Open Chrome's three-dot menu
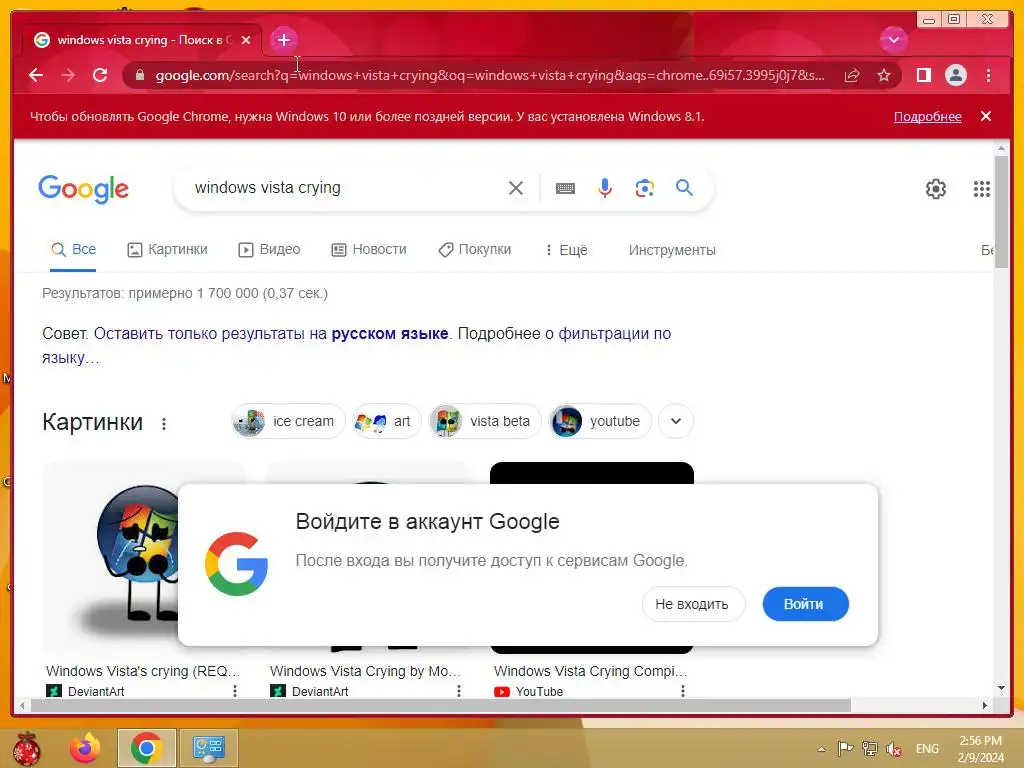This screenshot has height=768, width=1024. click(x=988, y=75)
